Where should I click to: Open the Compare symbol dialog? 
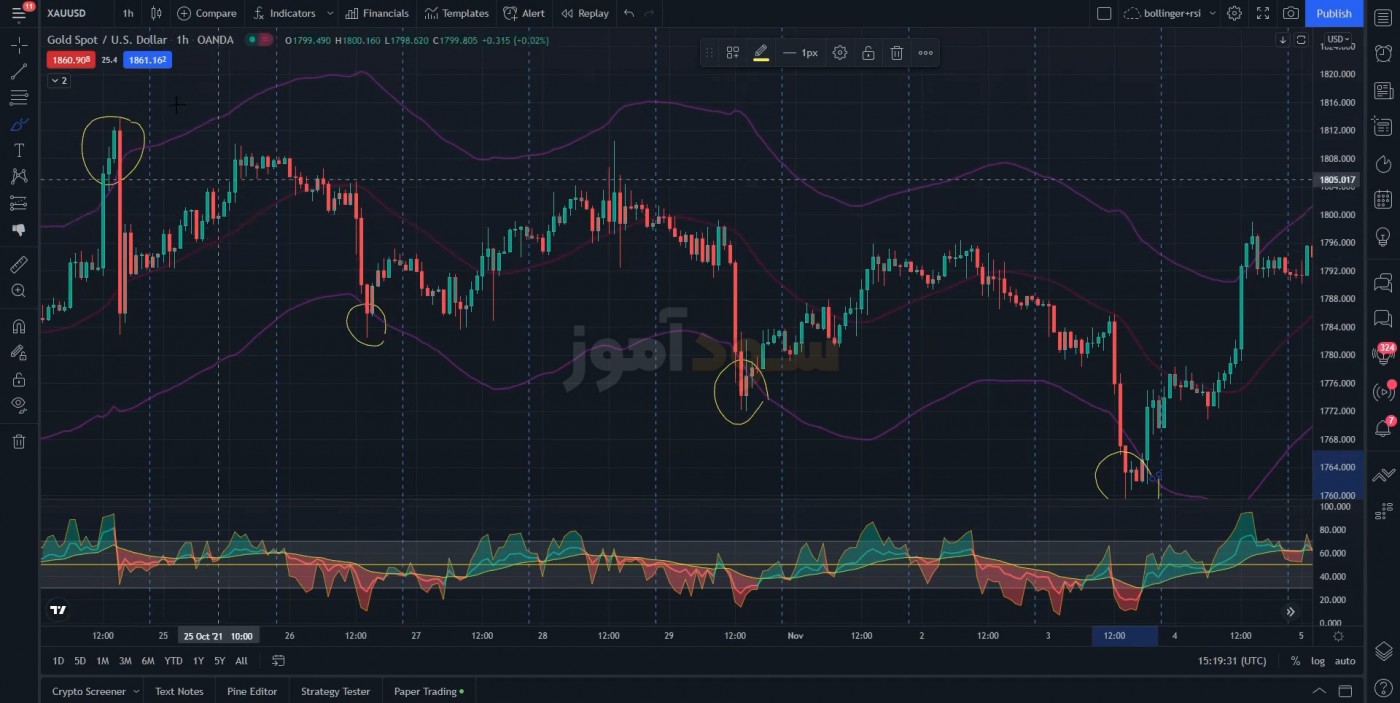point(207,13)
